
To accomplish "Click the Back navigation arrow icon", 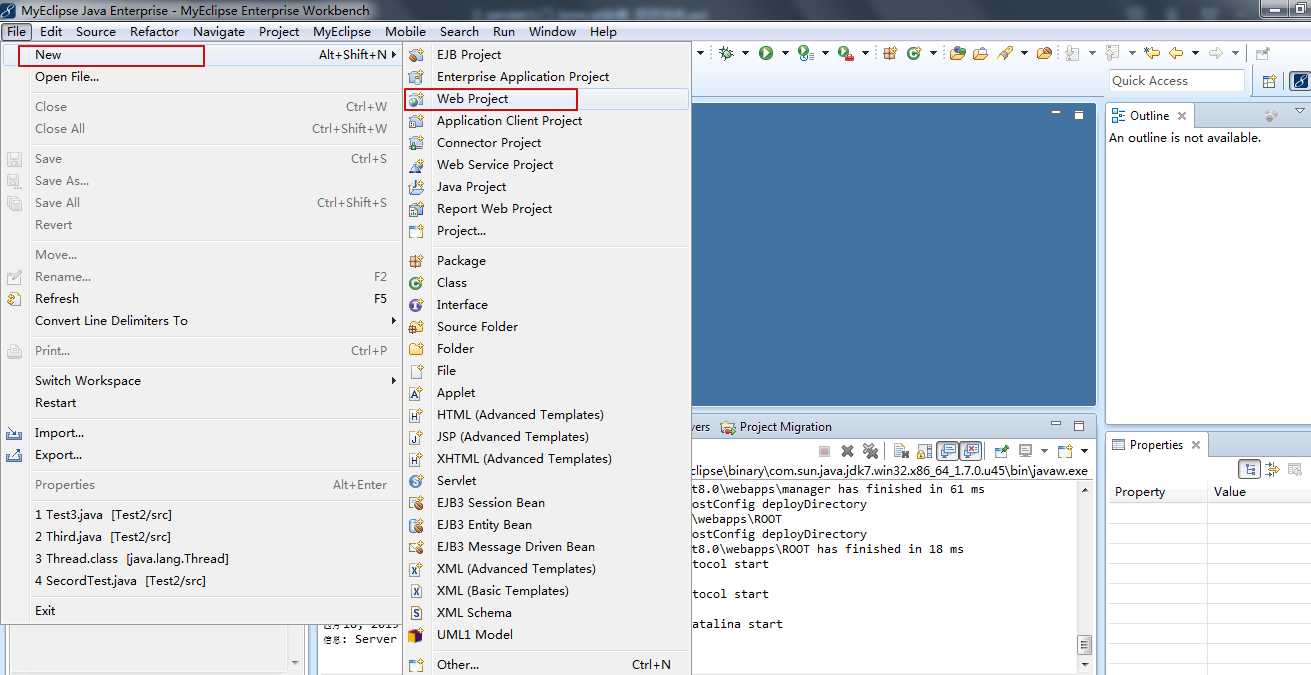I will [1176, 53].
